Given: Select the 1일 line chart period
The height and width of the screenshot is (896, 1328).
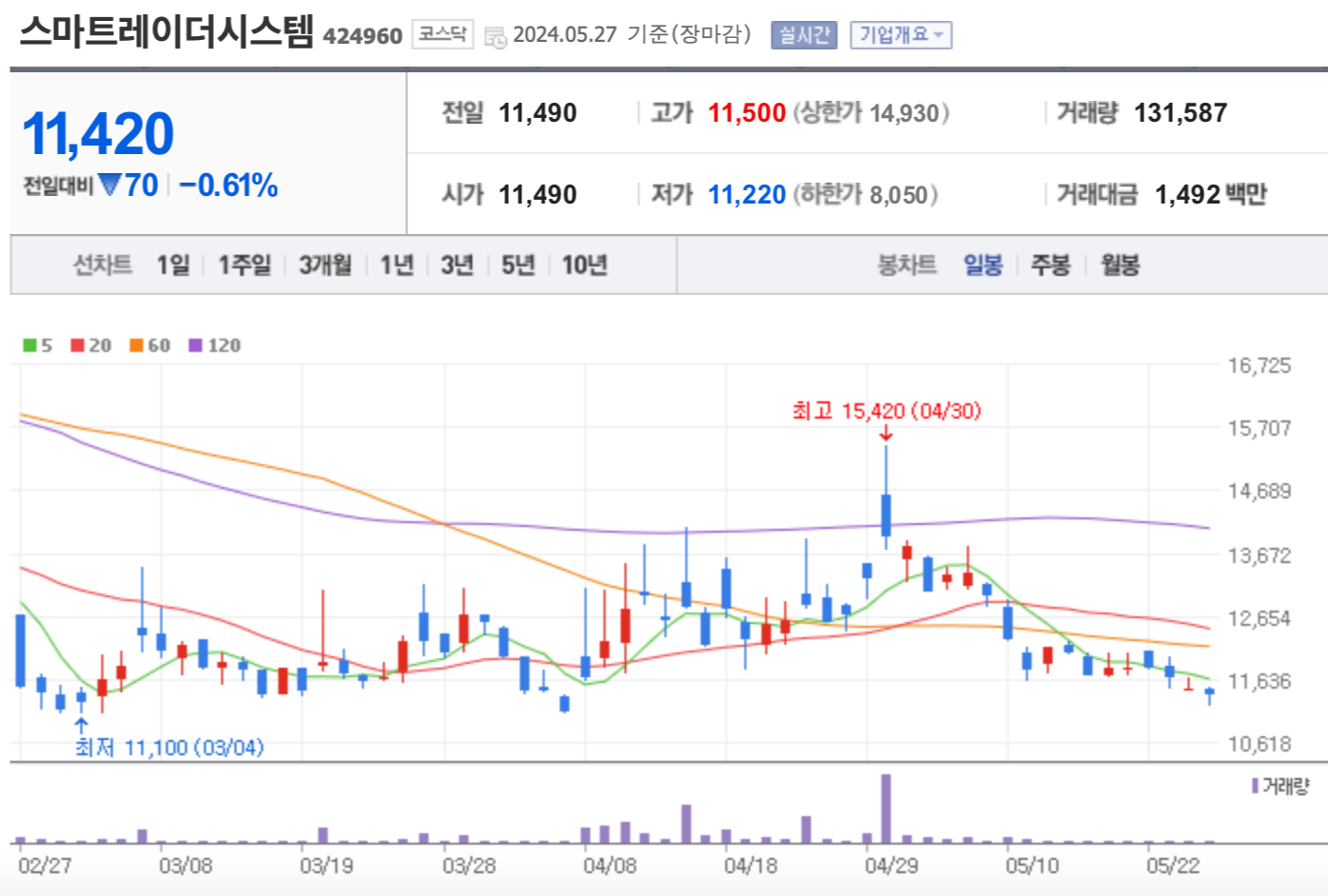Looking at the screenshot, I should click(x=173, y=264).
